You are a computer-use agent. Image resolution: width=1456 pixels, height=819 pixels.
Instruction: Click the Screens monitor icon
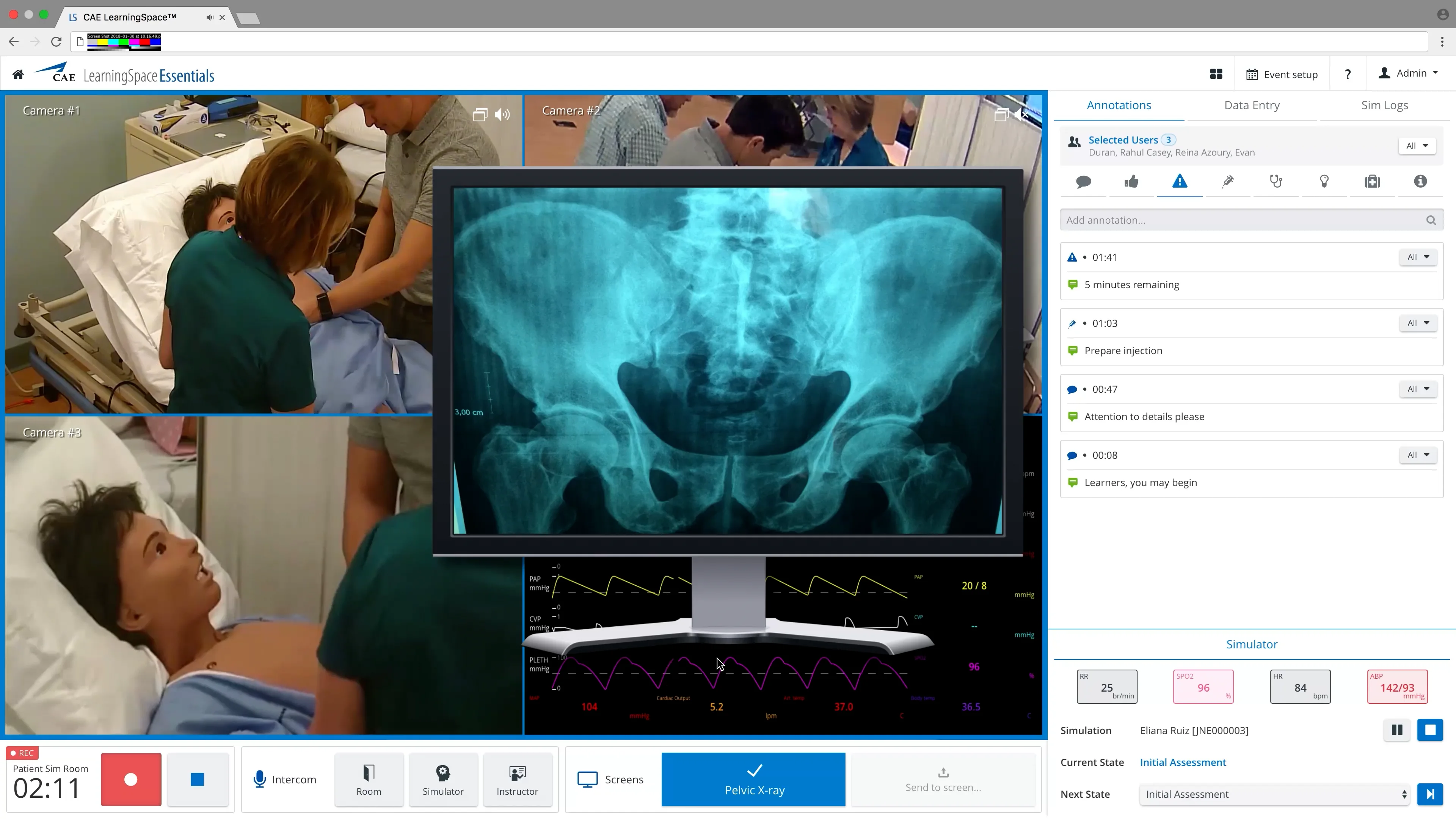[587, 780]
